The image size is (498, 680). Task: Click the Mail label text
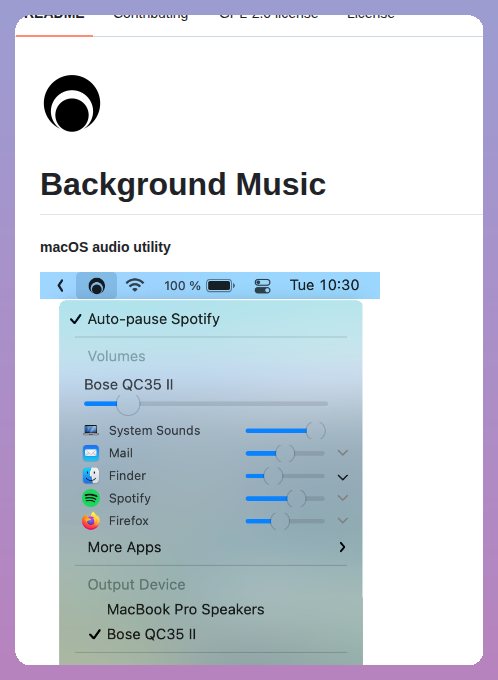click(121, 453)
